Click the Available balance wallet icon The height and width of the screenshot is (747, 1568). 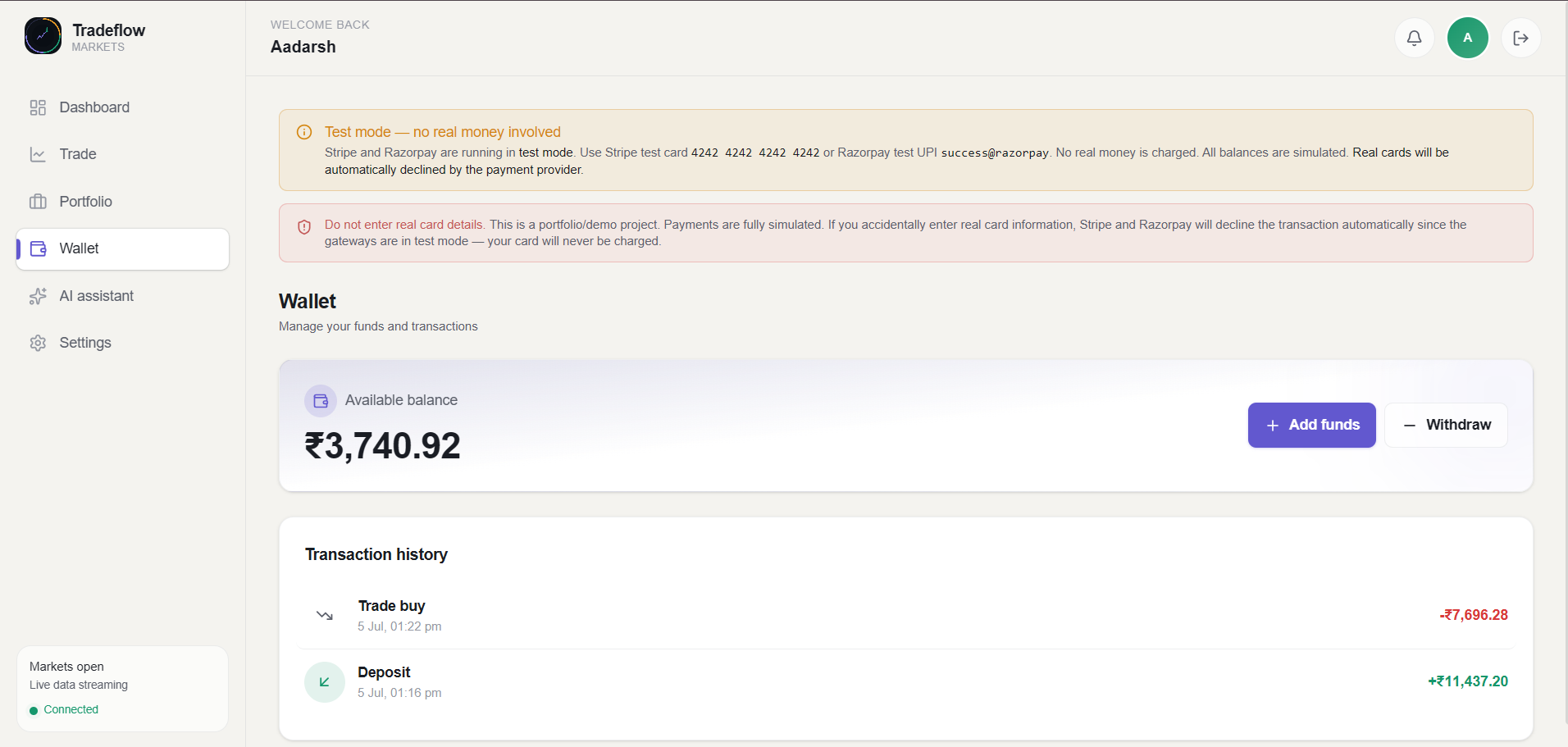pyautogui.click(x=321, y=401)
